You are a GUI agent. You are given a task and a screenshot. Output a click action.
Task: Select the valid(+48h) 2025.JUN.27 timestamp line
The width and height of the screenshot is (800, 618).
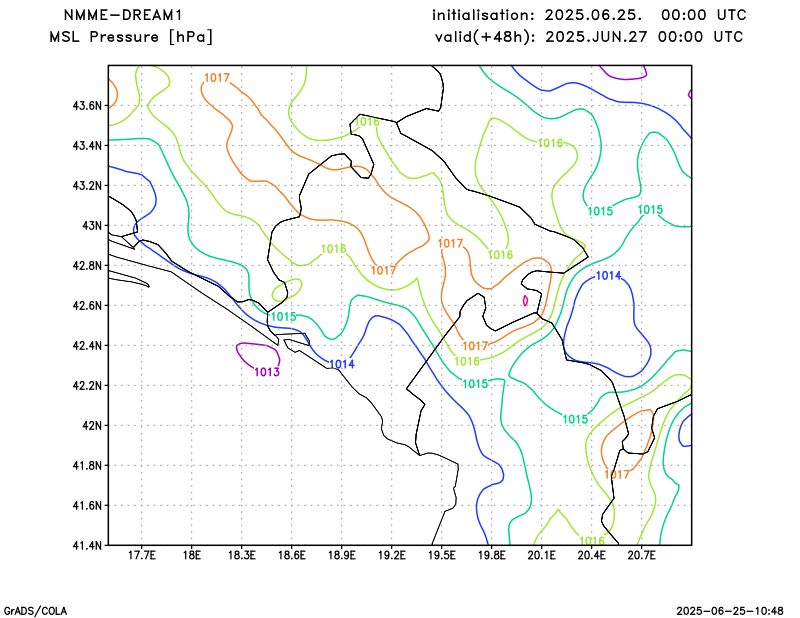pos(589,37)
